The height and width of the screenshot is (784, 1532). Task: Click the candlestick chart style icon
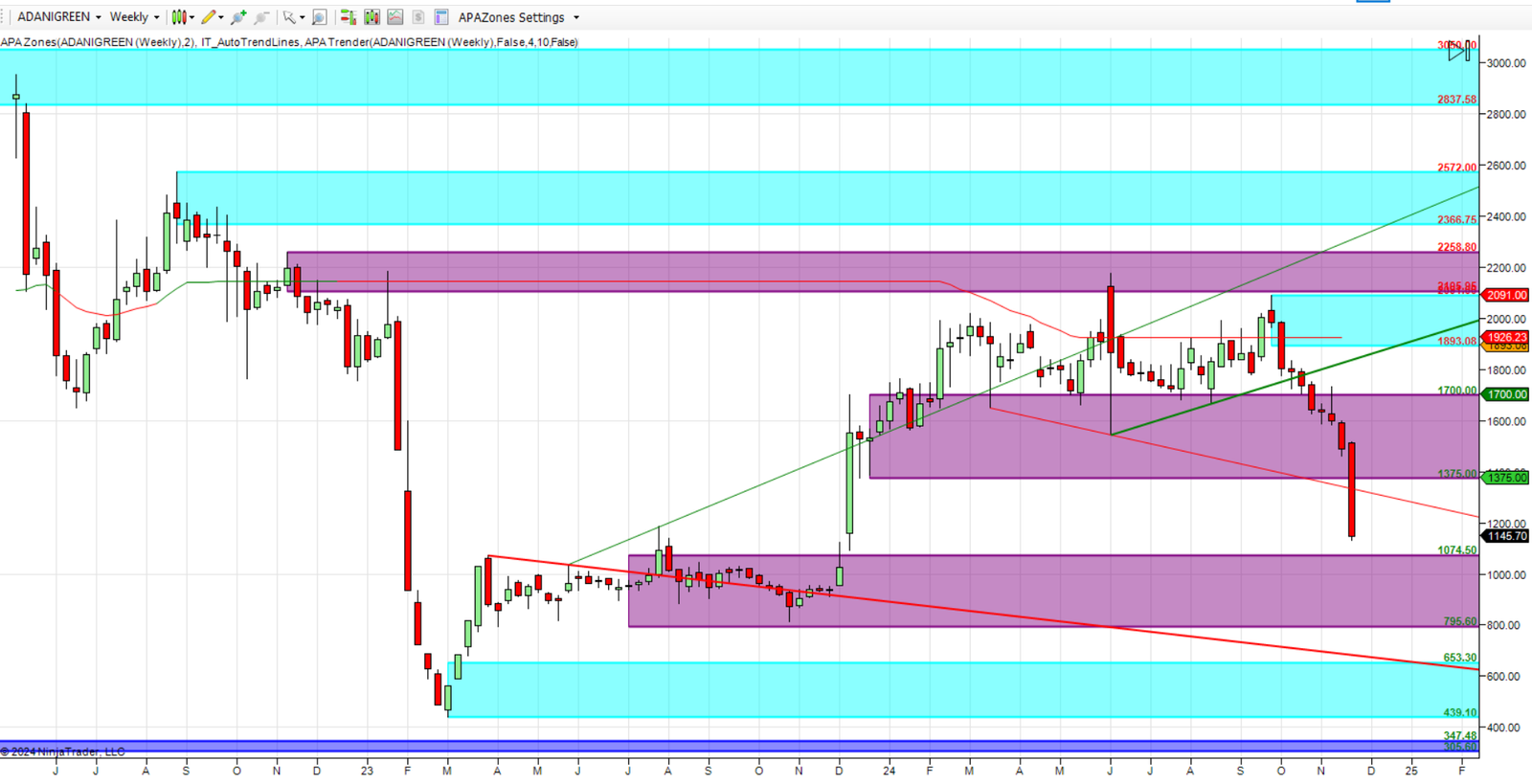coord(178,17)
